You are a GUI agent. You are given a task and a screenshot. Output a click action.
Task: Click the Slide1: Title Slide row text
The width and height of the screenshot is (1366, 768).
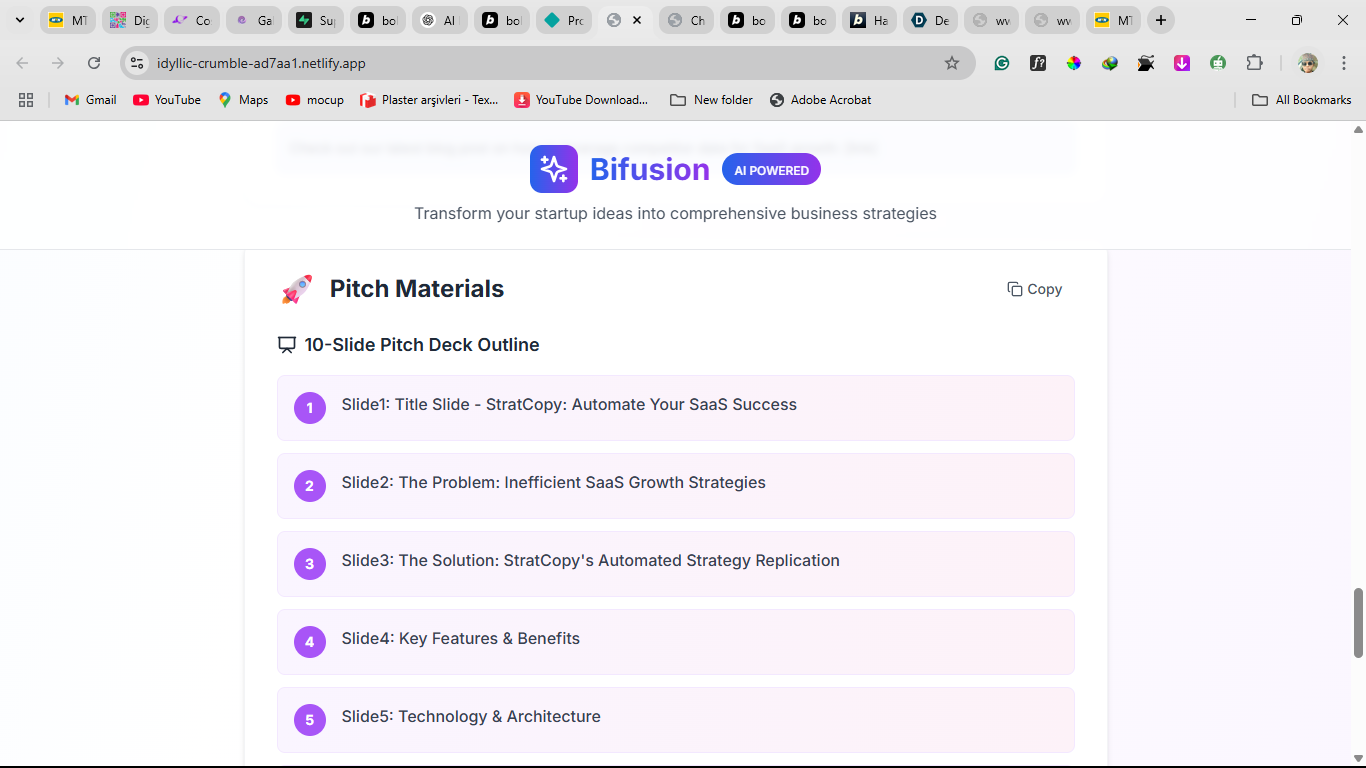click(x=569, y=404)
